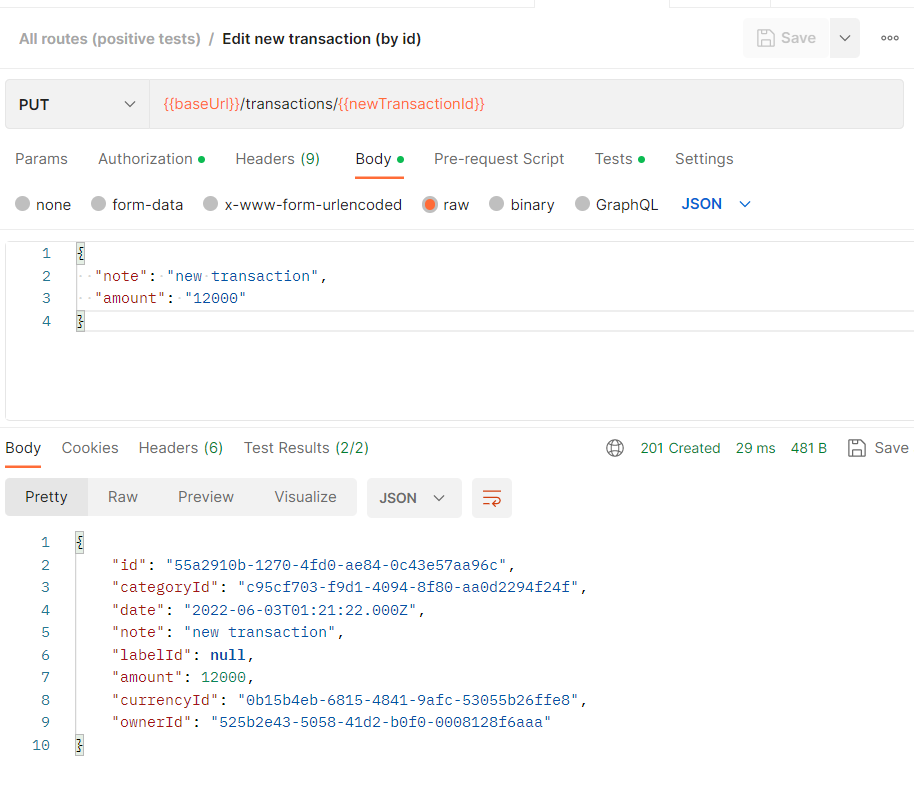
Task: Open the three-dot more actions menu
Action: click(x=888, y=38)
